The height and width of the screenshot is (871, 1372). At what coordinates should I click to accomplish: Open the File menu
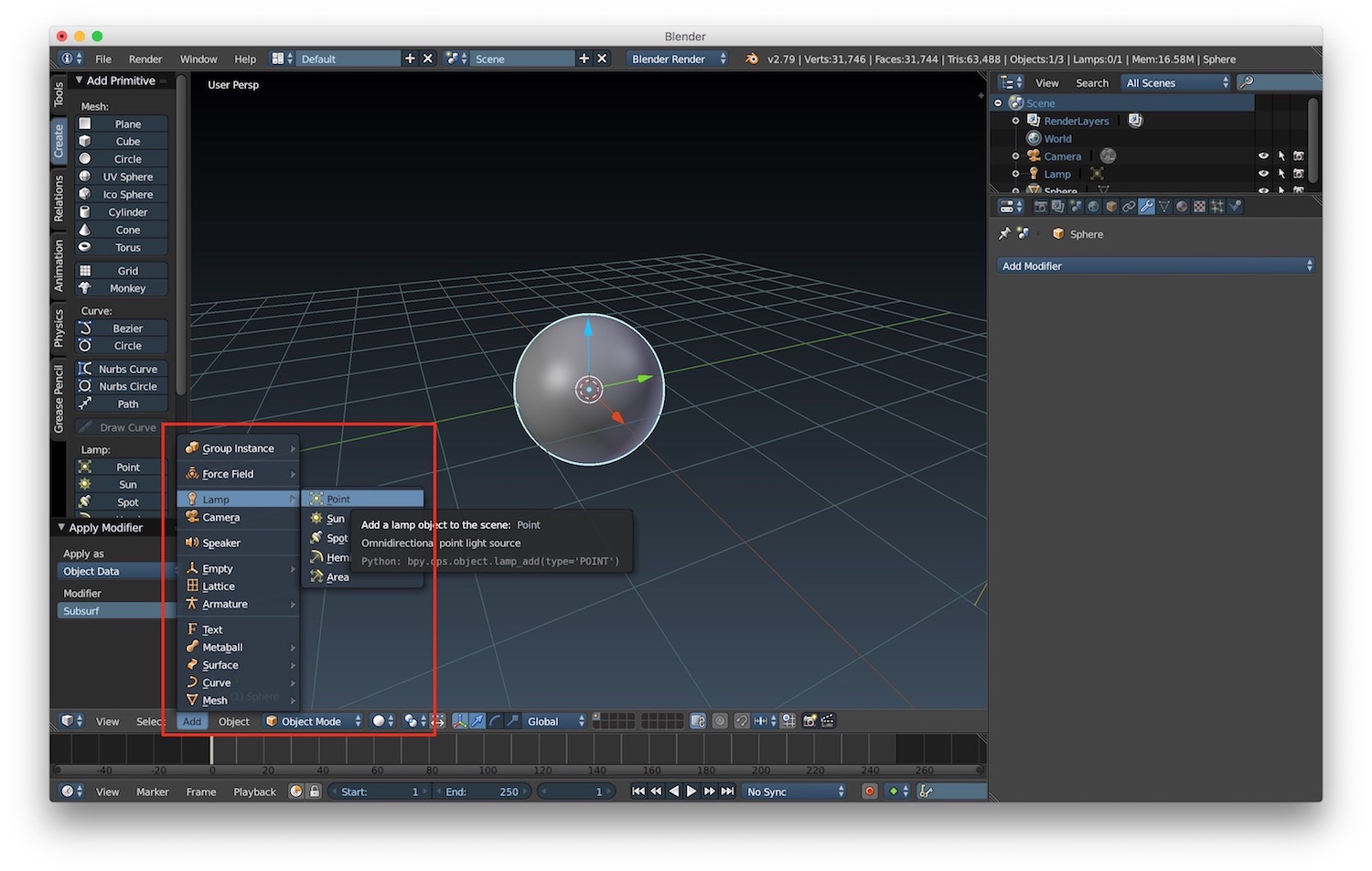(103, 59)
